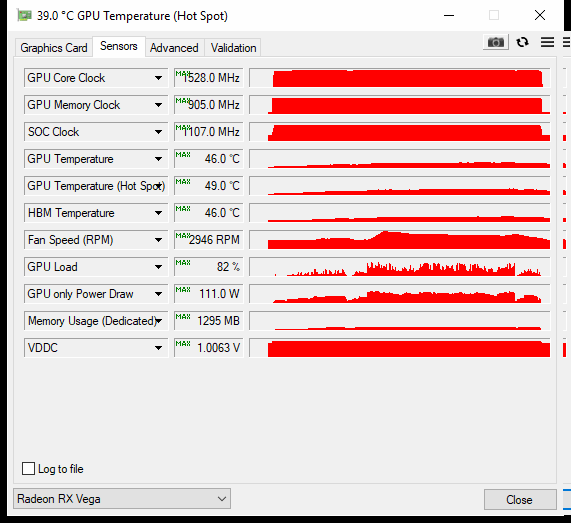Screen dimensions: 571x523
Task: Minimize the GPU-Z window
Action: [449, 15]
